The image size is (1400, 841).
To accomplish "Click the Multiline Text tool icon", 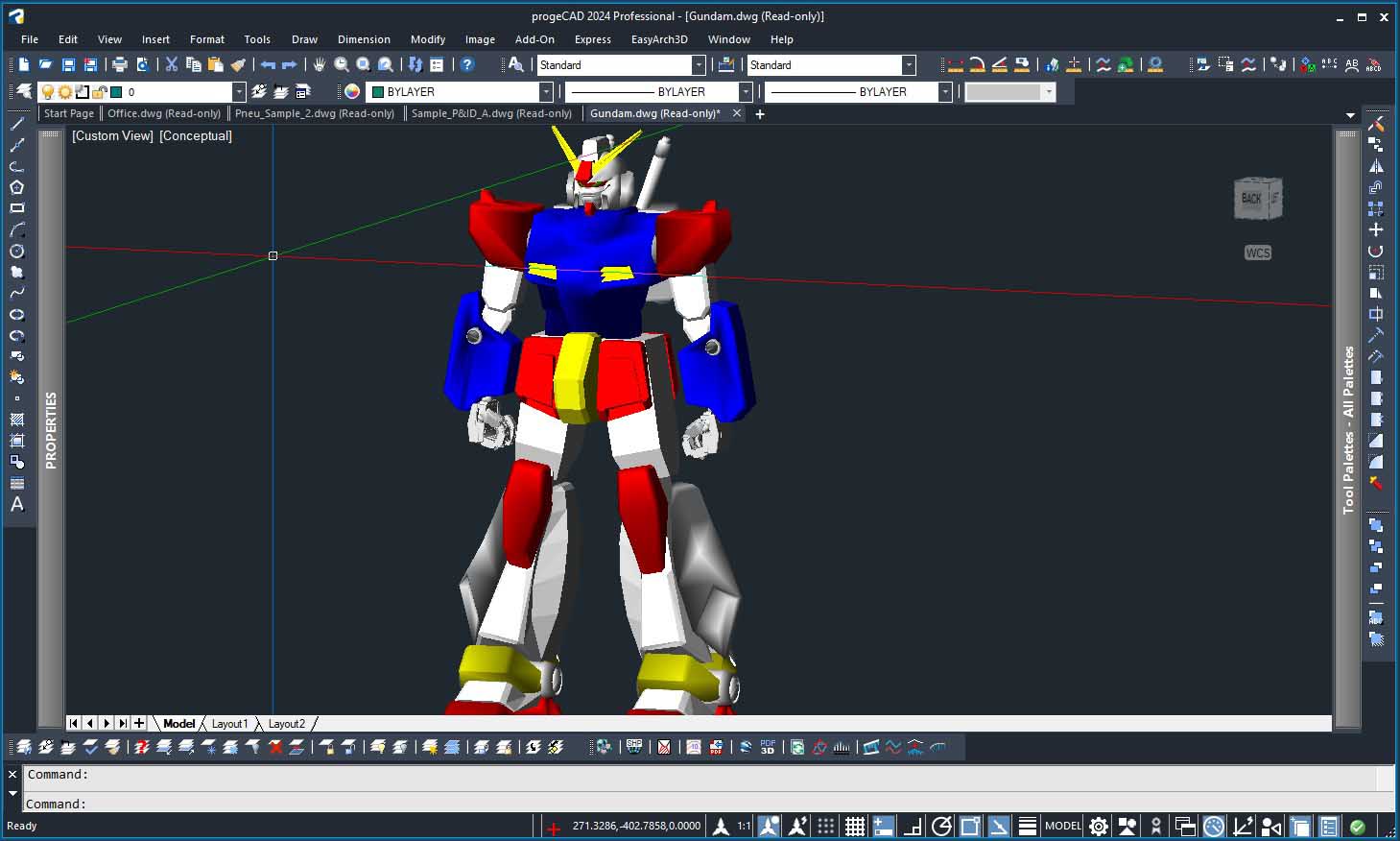I will coord(16,504).
